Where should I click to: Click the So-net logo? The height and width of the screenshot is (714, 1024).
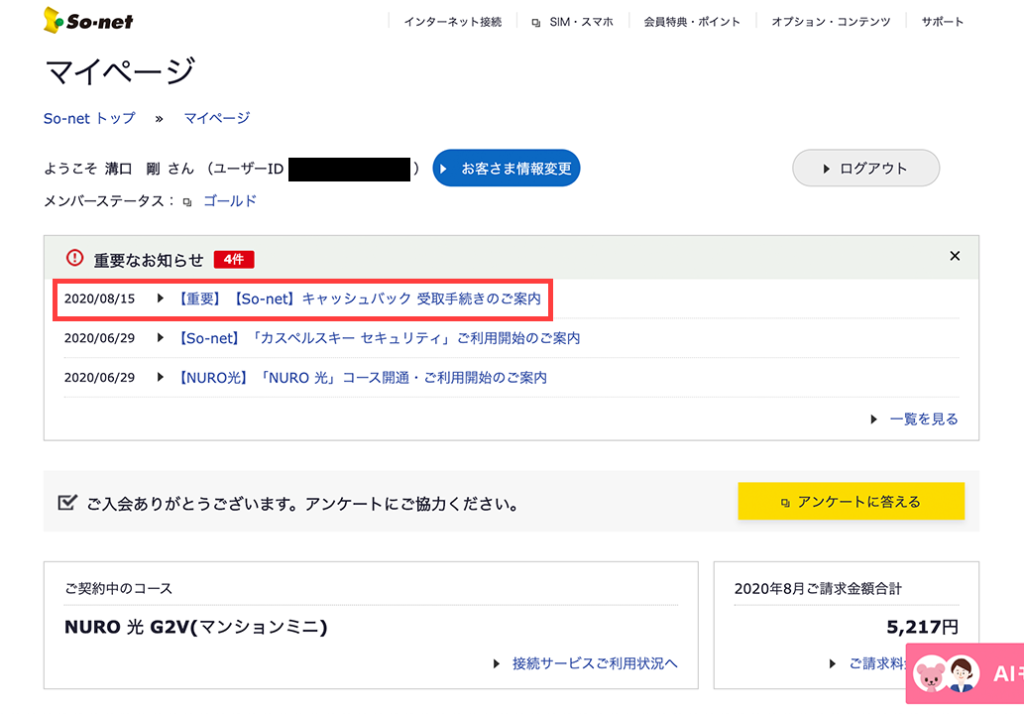88,20
